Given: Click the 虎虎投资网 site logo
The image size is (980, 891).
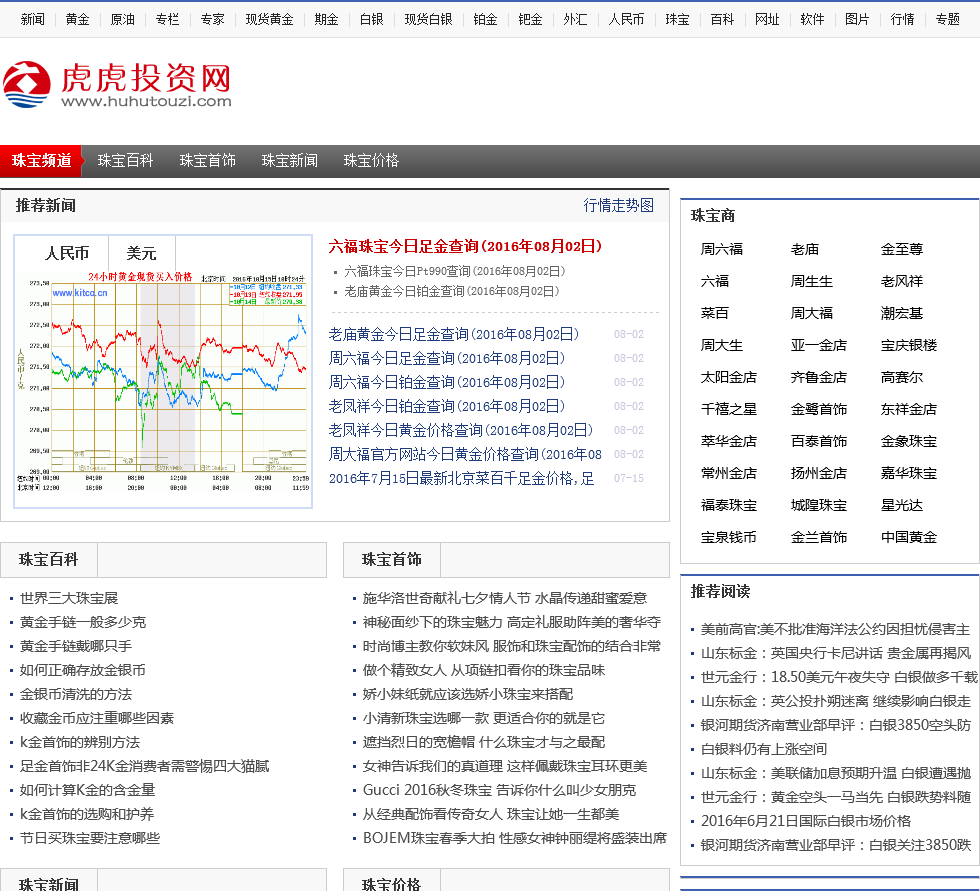Looking at the screenshot, I should [x=117, y=85].
